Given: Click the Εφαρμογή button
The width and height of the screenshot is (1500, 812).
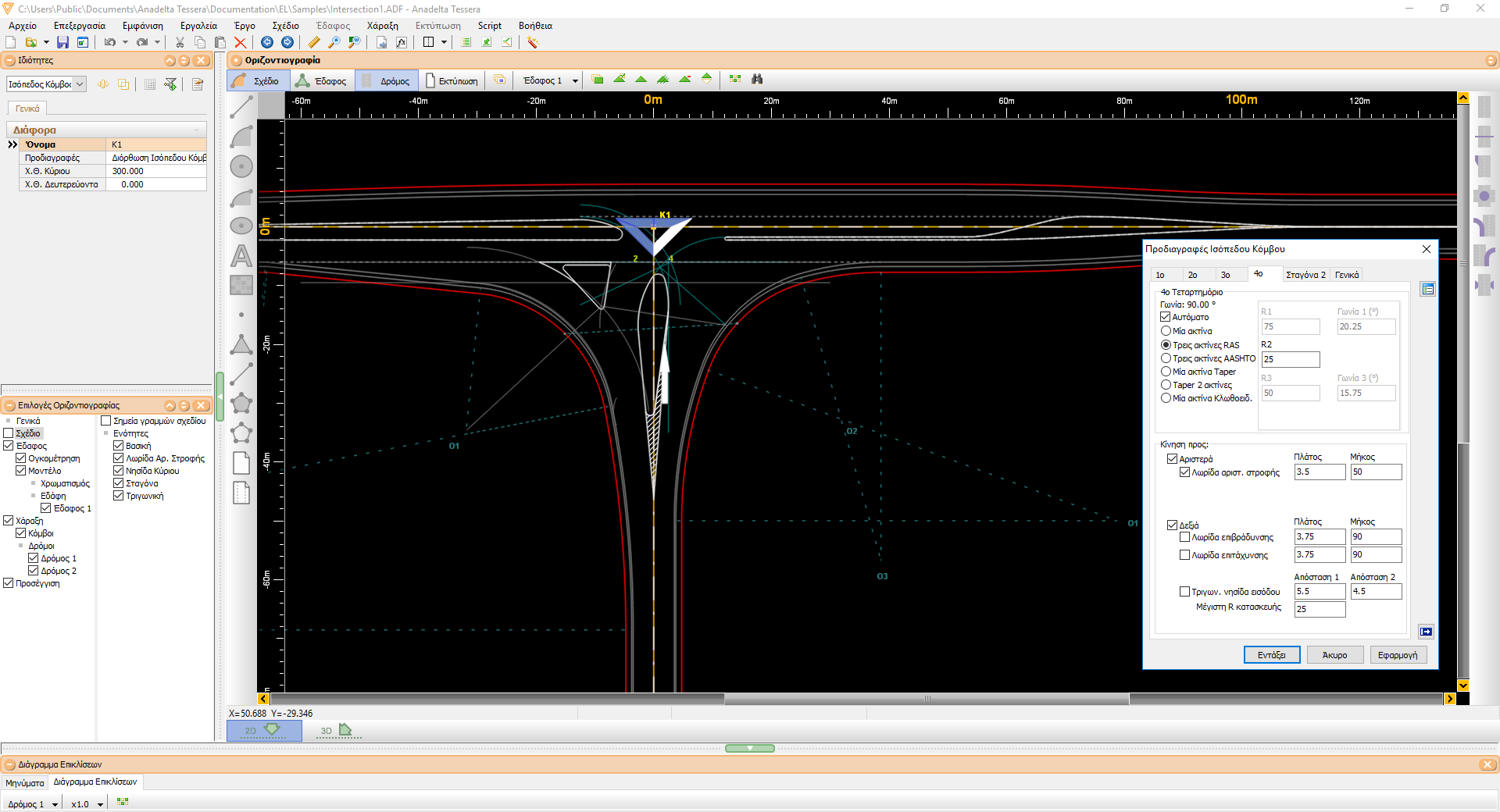Looking at the screenshot, I should pyautogui.click(x=1398, y=655).
